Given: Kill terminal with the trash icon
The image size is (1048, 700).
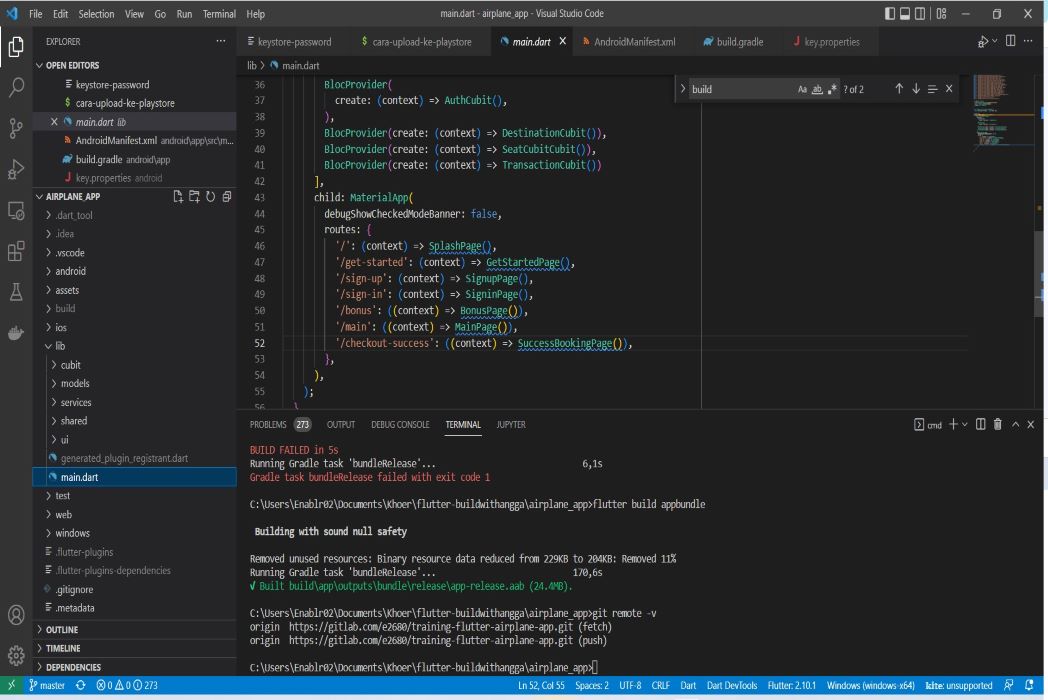Looking at the screenshot, I should (996, 425).
